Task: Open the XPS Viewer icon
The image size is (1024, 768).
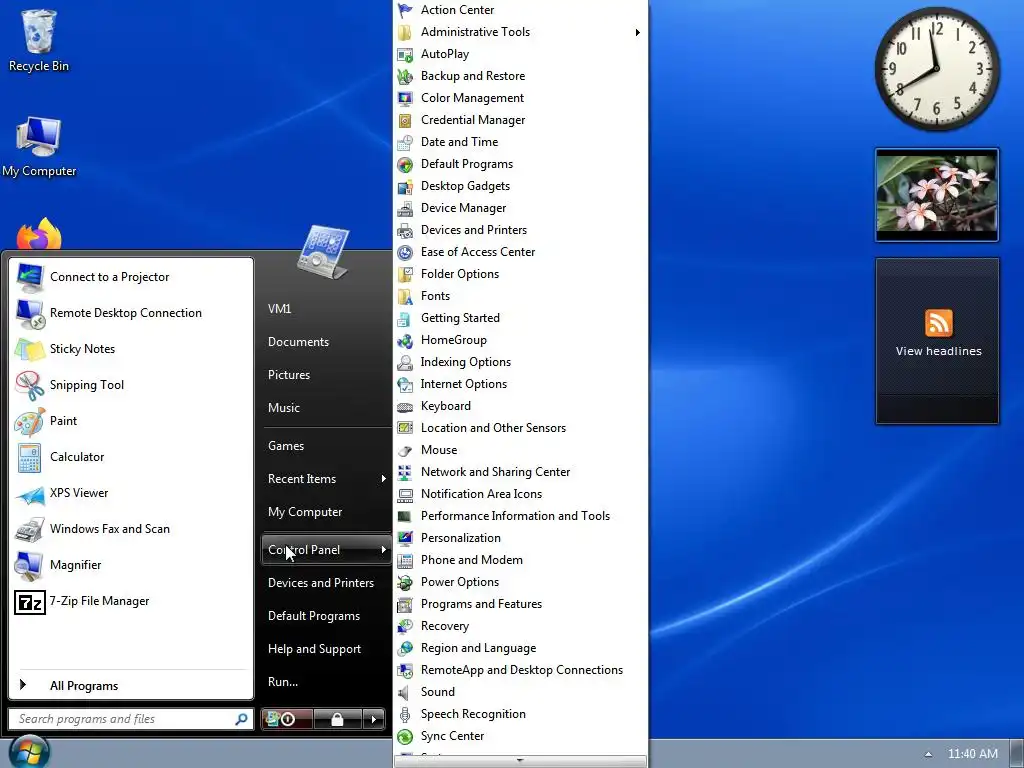Action: tap(30, 494)
